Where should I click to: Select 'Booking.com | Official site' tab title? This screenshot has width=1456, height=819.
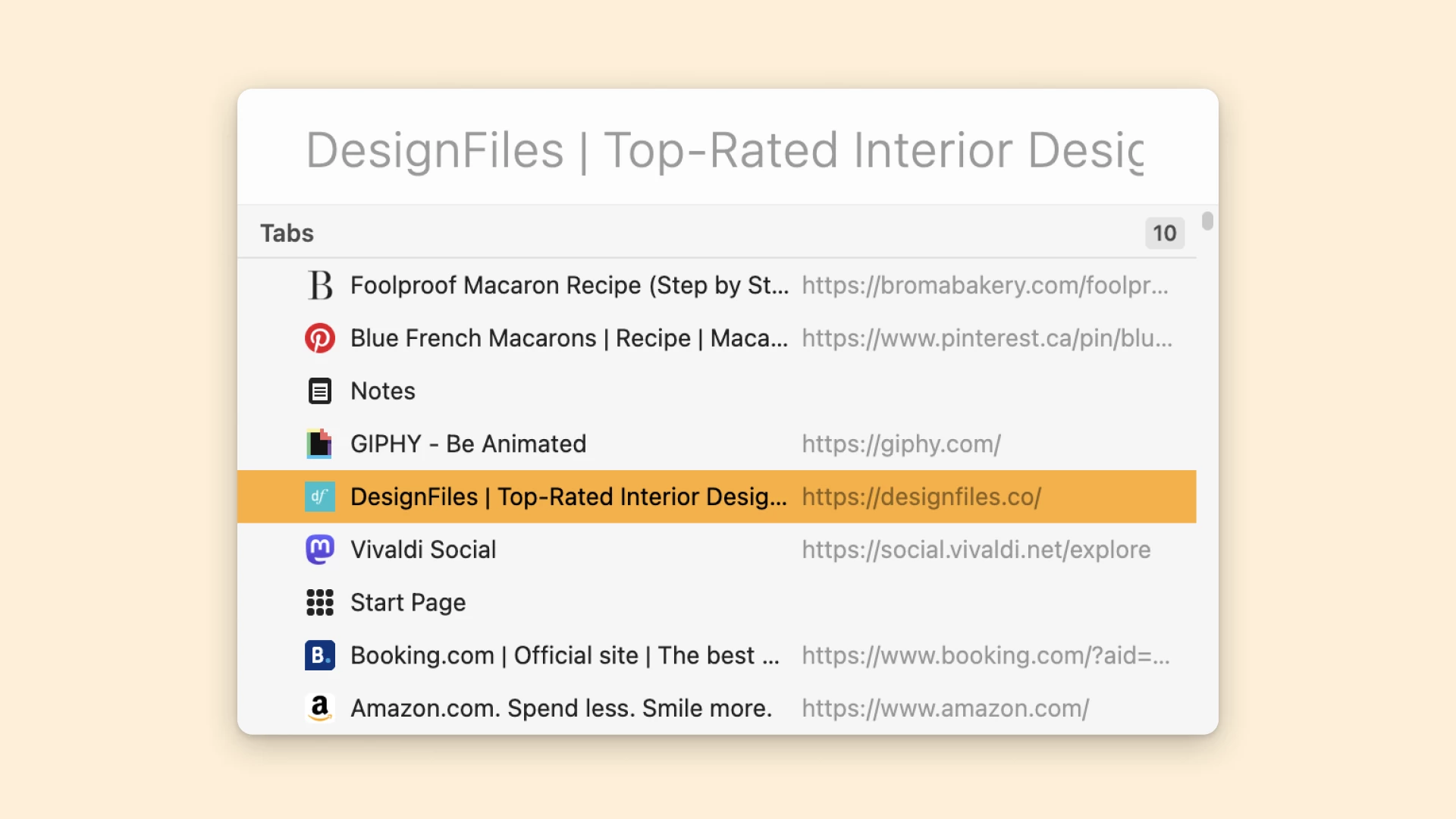[x=565, y=655]
